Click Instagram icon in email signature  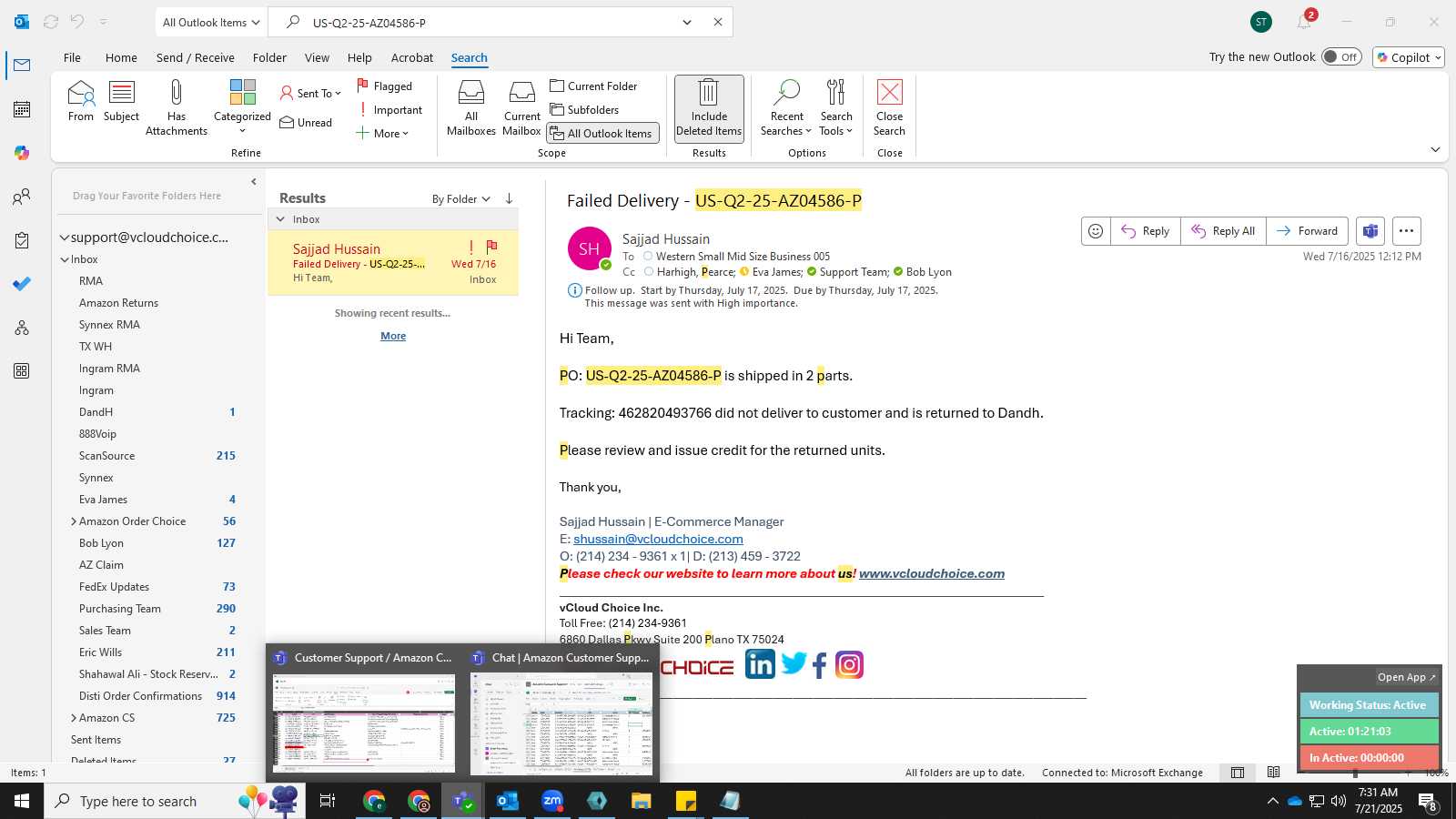[849, 665]
